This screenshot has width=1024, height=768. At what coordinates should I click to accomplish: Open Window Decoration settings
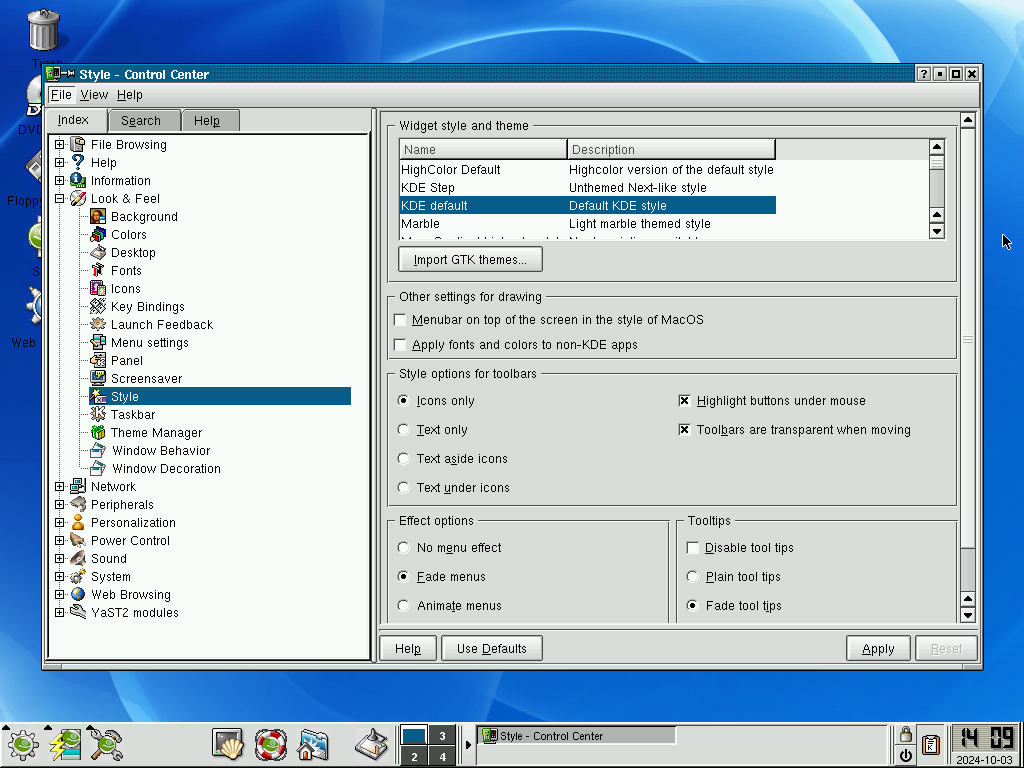(x=166, y=468)
